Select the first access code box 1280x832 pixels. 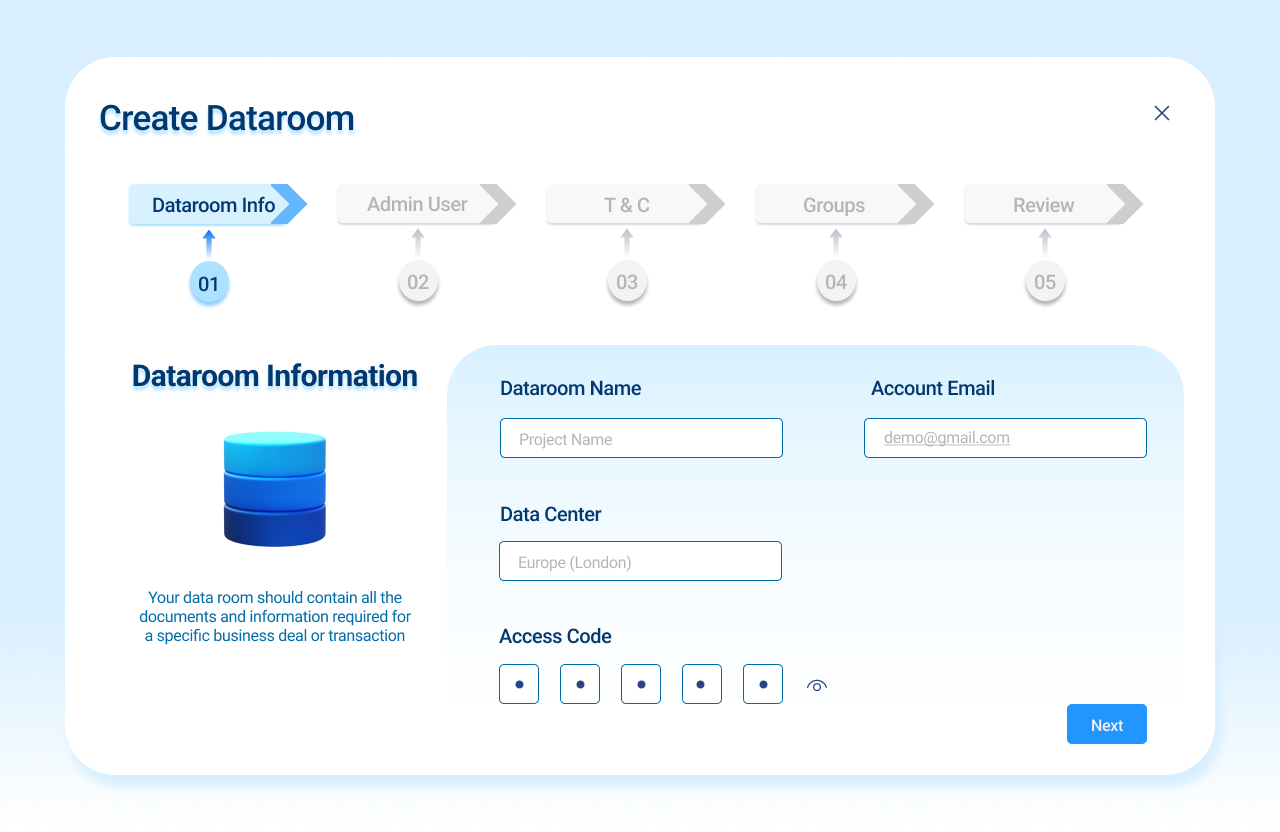(519, 684)
